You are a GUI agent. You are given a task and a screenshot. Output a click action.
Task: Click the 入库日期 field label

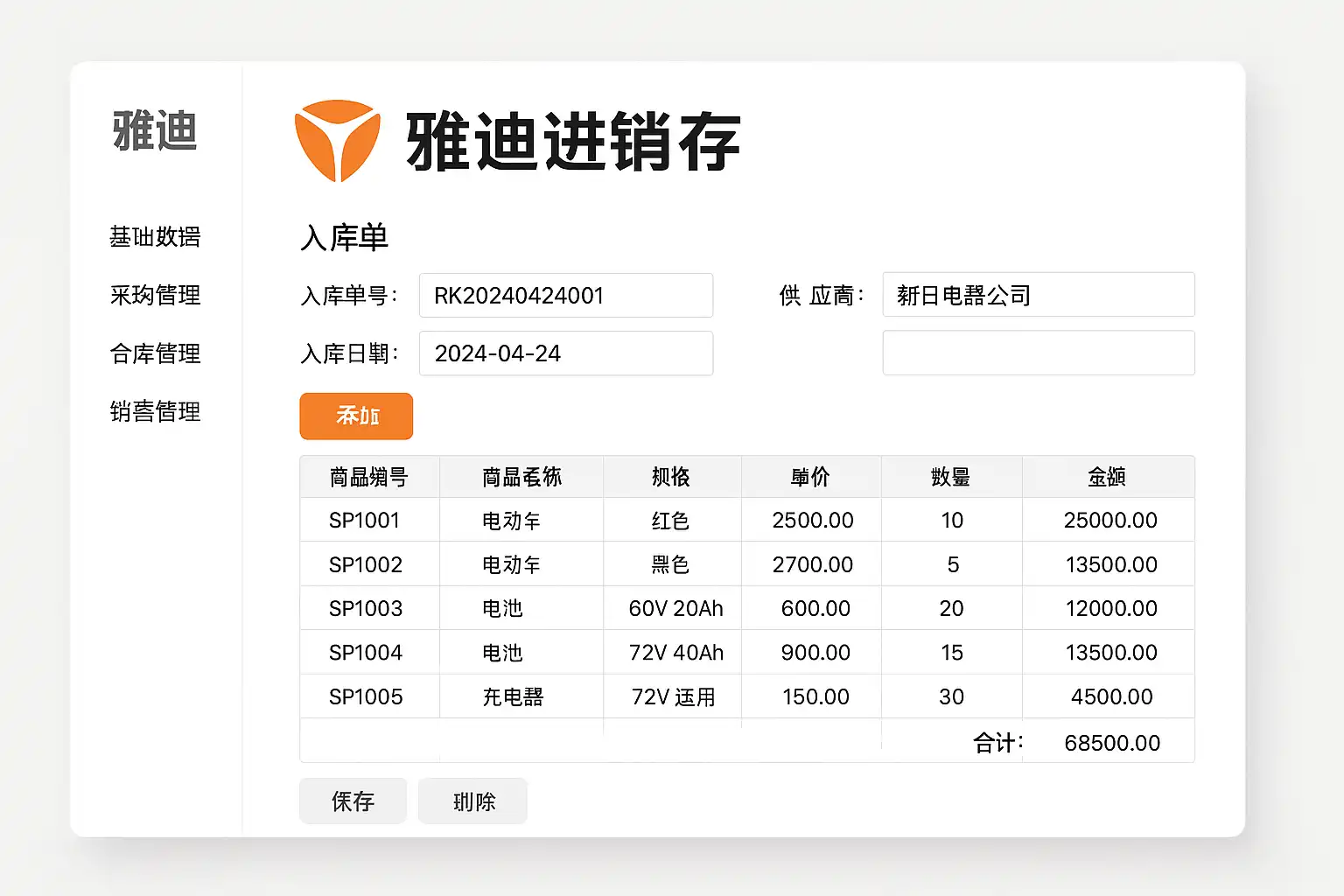[x=349, y=353]
